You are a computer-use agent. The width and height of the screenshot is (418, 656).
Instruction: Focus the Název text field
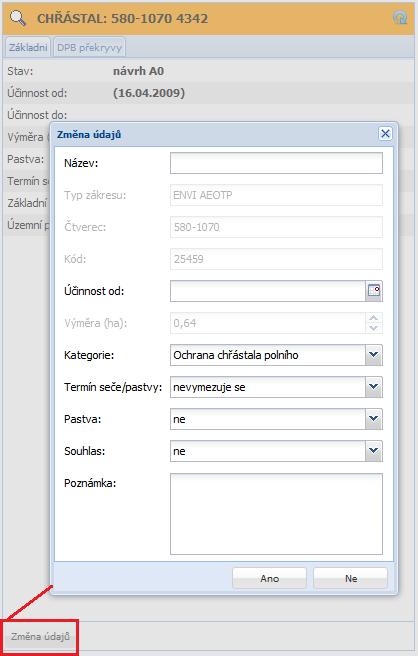(276, 163)
